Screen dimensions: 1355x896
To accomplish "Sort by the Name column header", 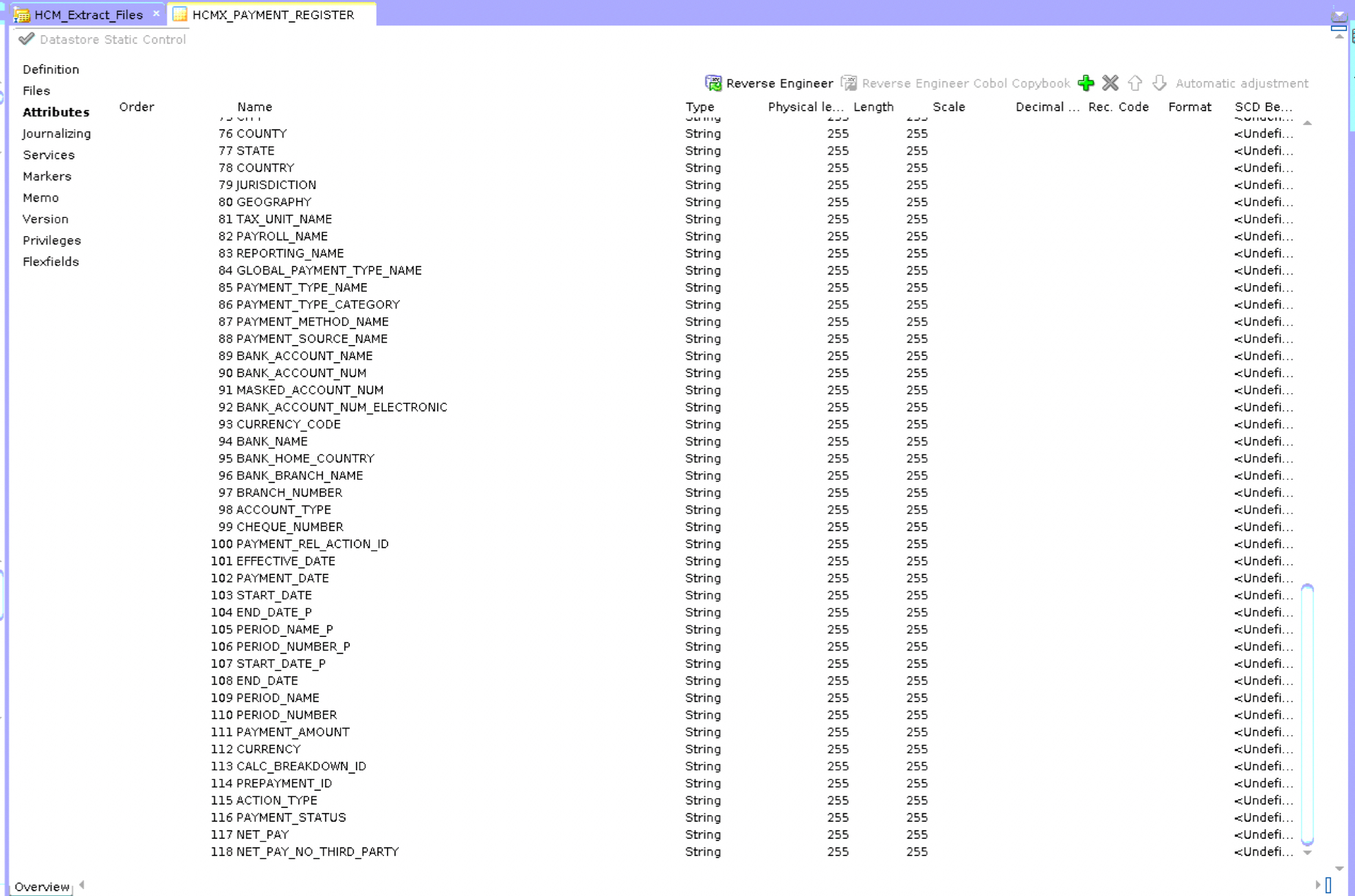I will click(255, 107).
